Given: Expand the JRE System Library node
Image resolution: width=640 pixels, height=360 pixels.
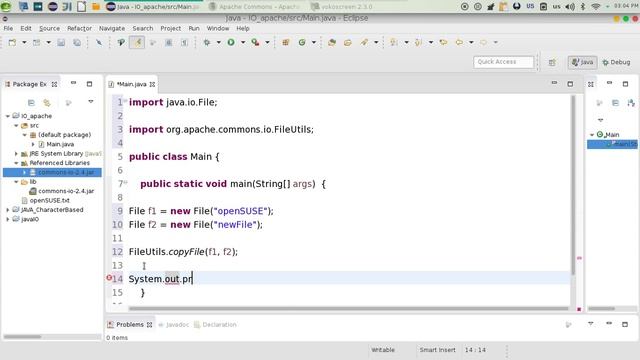Looking at the screenshot, I should click(16, 153).
